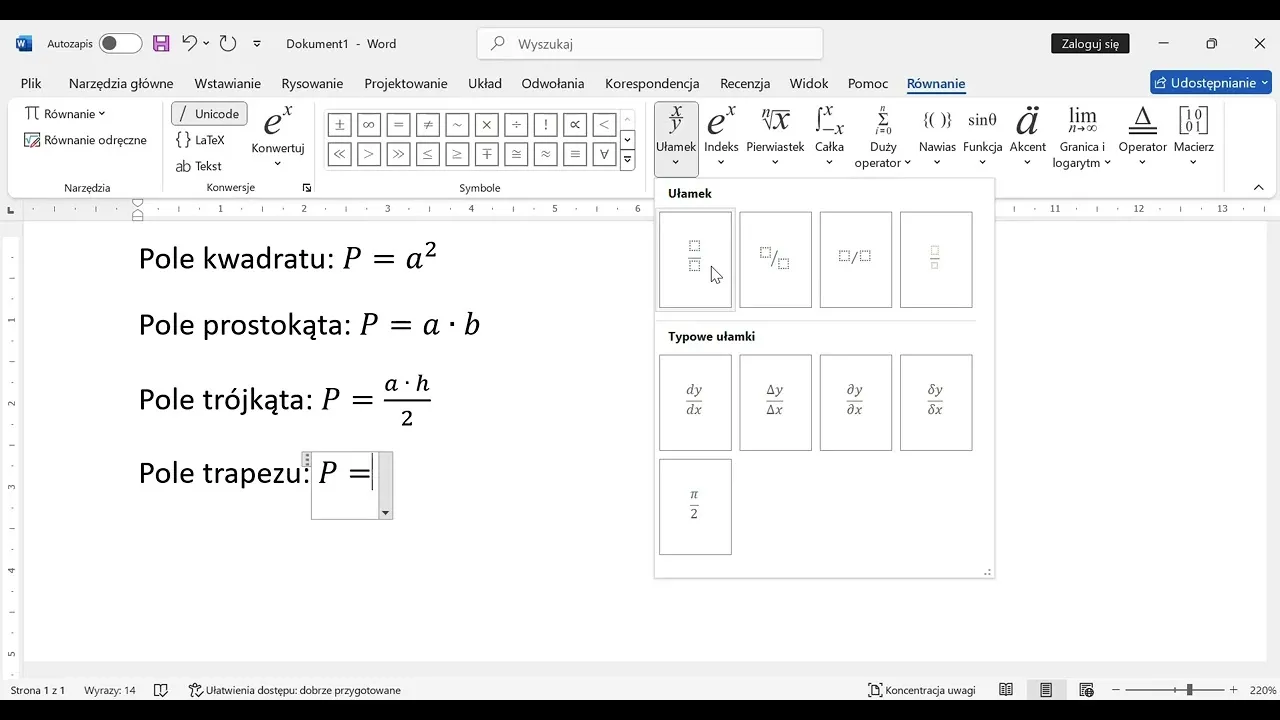
Task: Open the Recenzja tab
Action: pyautogui.click(x=745, y=84)
